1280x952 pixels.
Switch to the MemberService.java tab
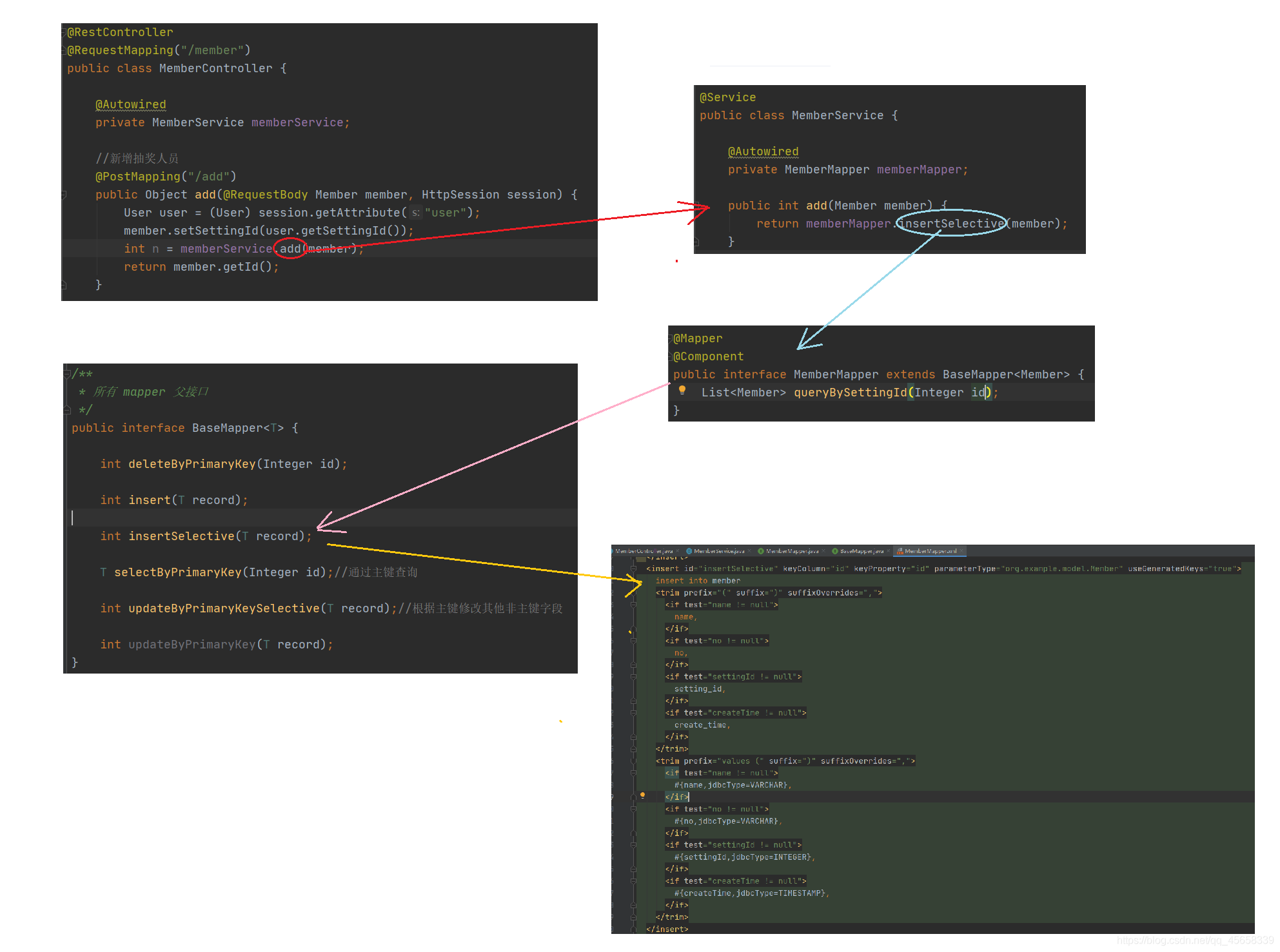click(x=719, y=551)
